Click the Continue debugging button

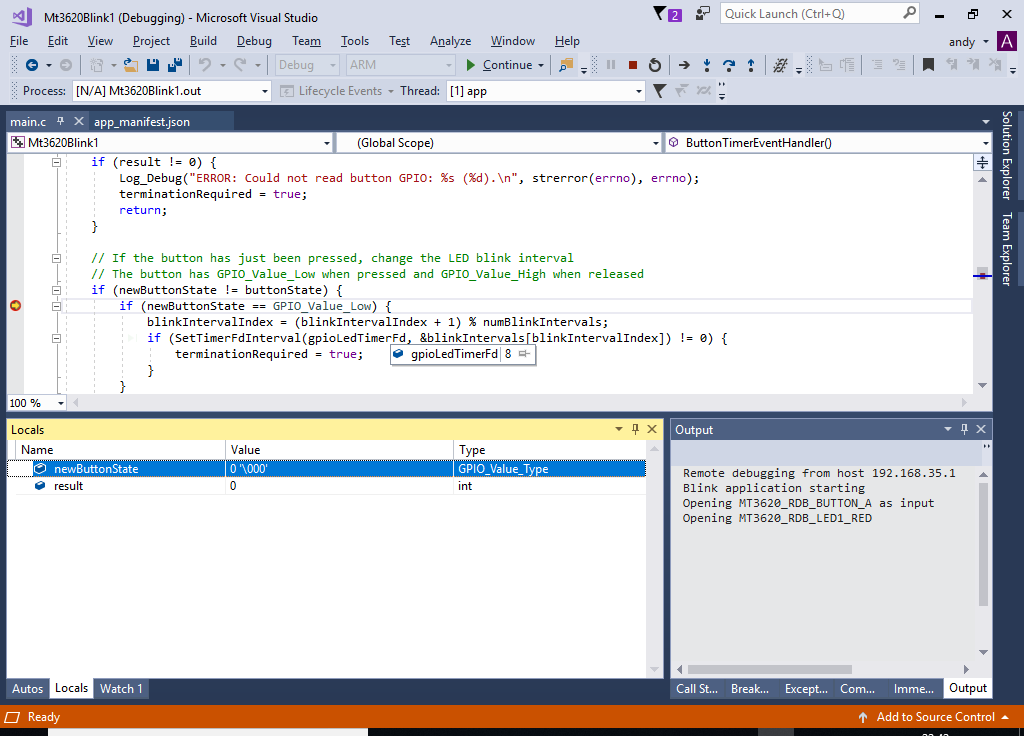pos(498,65)
